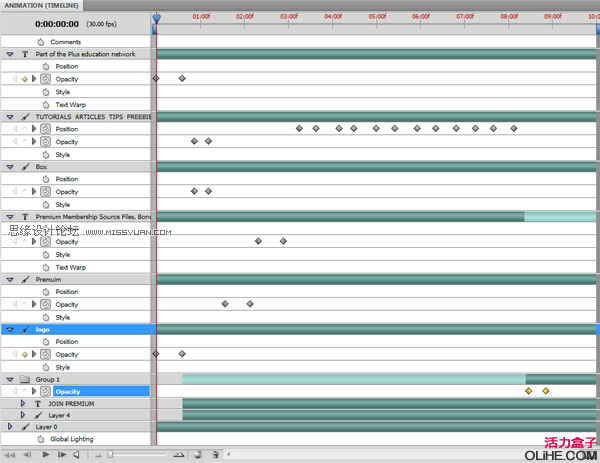
Task: Toggle onion skins icon in bottom bar
Action: (x=197, y=454)
